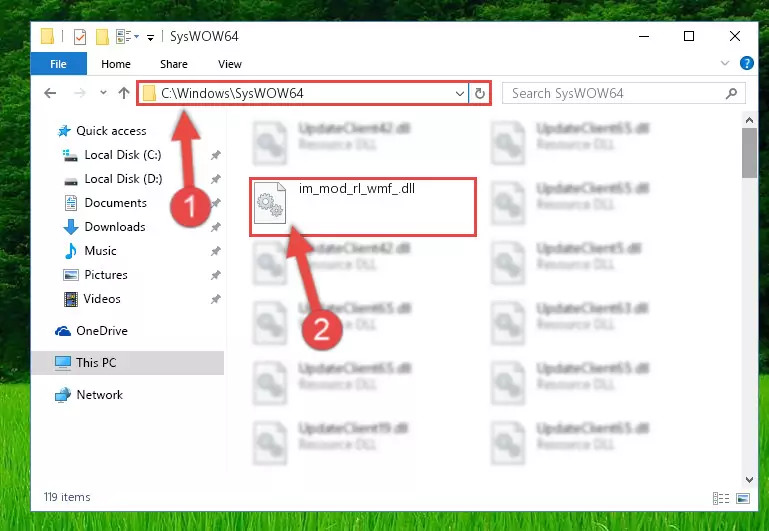Viewport: 769px width, 531px height.
Task: Click the scrollbar up arrow
Action: 749,120
